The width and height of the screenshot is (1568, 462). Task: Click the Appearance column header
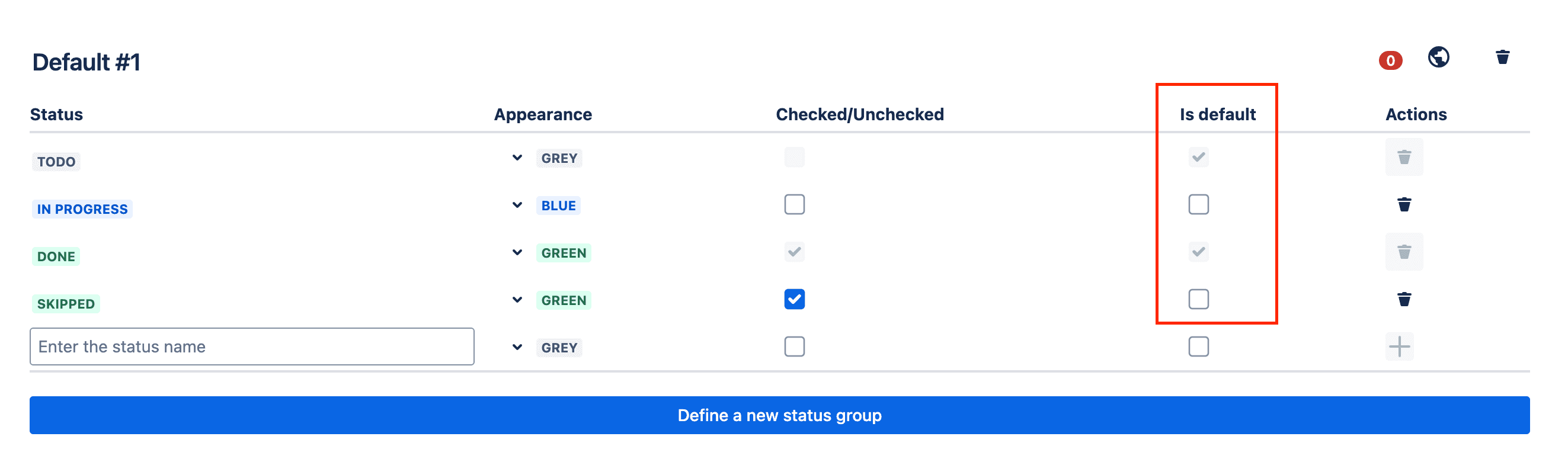[542, 114]
